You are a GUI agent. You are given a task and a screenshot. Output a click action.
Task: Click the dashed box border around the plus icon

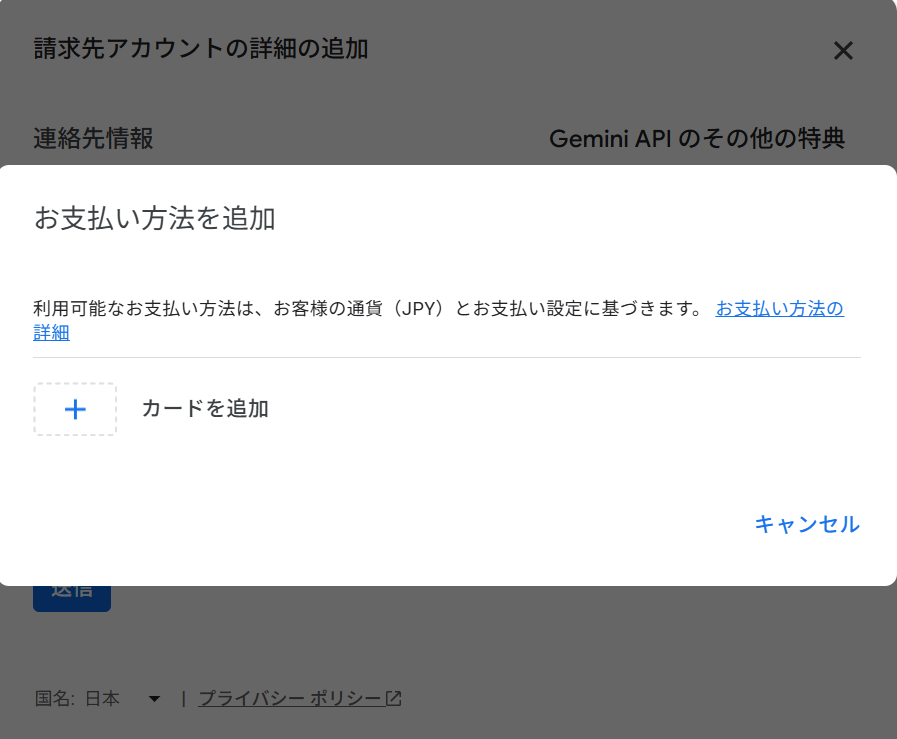pos(35,409)
